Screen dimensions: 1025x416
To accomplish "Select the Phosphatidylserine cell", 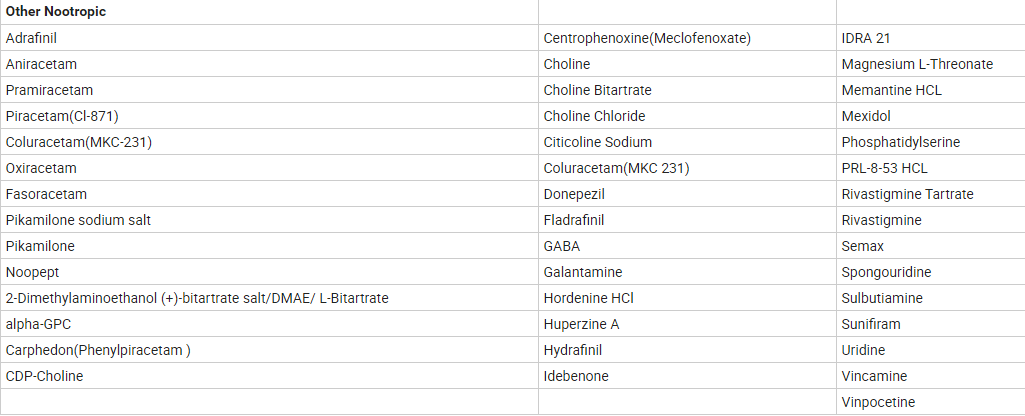I will tap(900, 142).
